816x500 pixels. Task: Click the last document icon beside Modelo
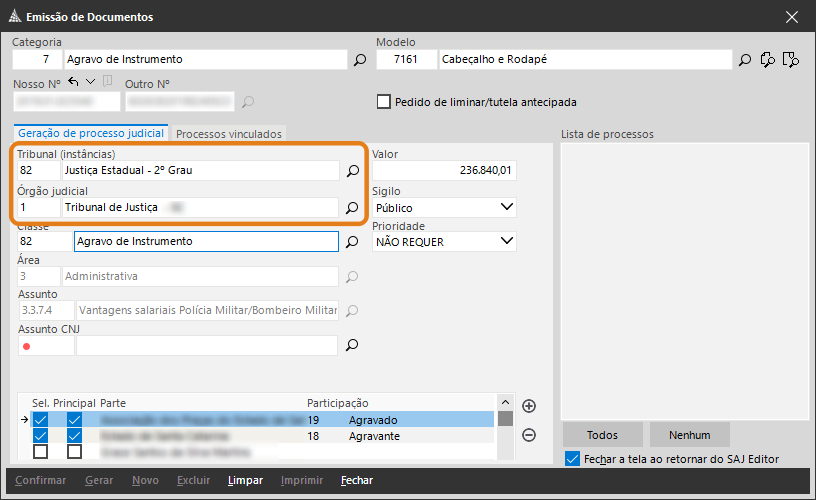(790, 60)
